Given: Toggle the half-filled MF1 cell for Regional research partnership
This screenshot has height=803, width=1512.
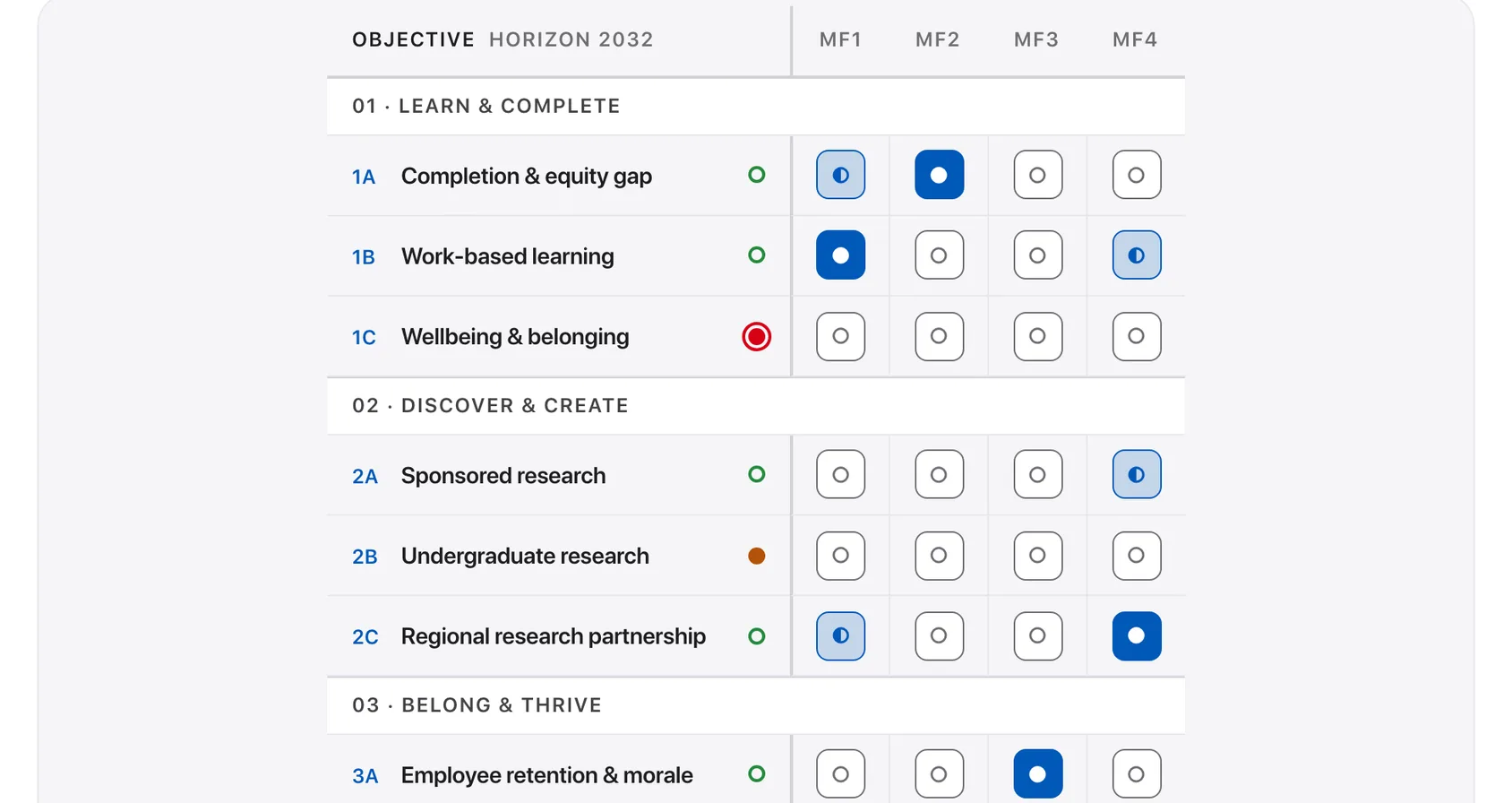Looking at the screenshot, I should tap(841, 636).
